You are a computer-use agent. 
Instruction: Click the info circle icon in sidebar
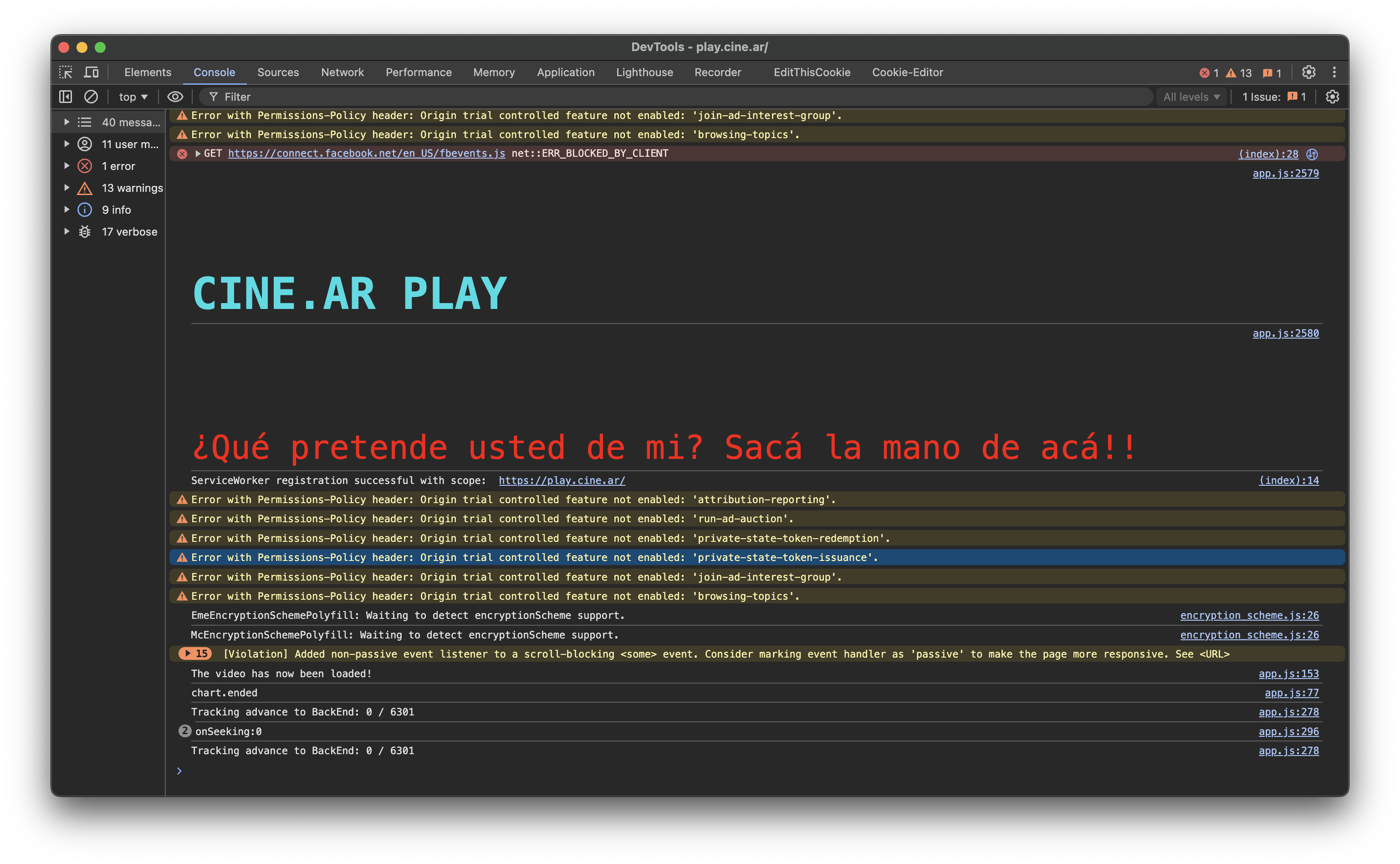[85, 210]
